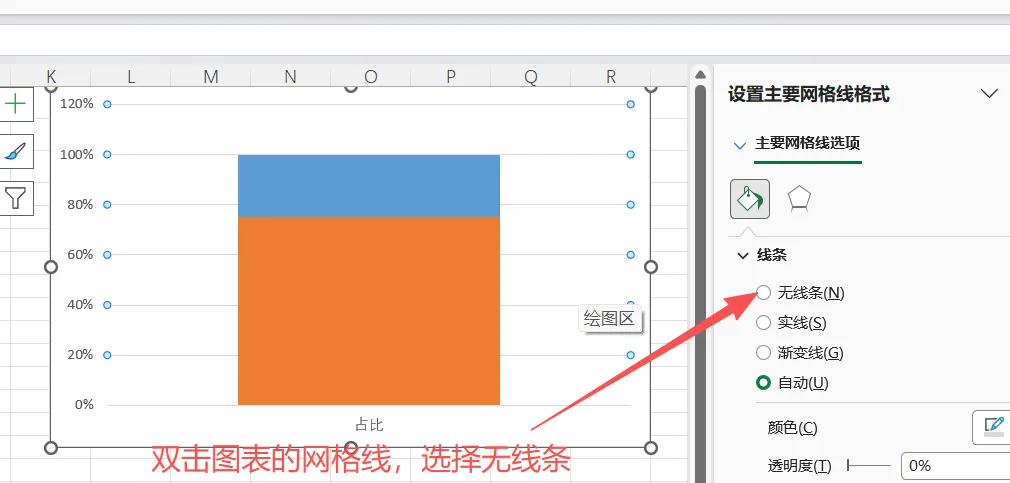Collapse the 线条 section
This screenshot has width=1010, height=483.
[x=741, y=256]
